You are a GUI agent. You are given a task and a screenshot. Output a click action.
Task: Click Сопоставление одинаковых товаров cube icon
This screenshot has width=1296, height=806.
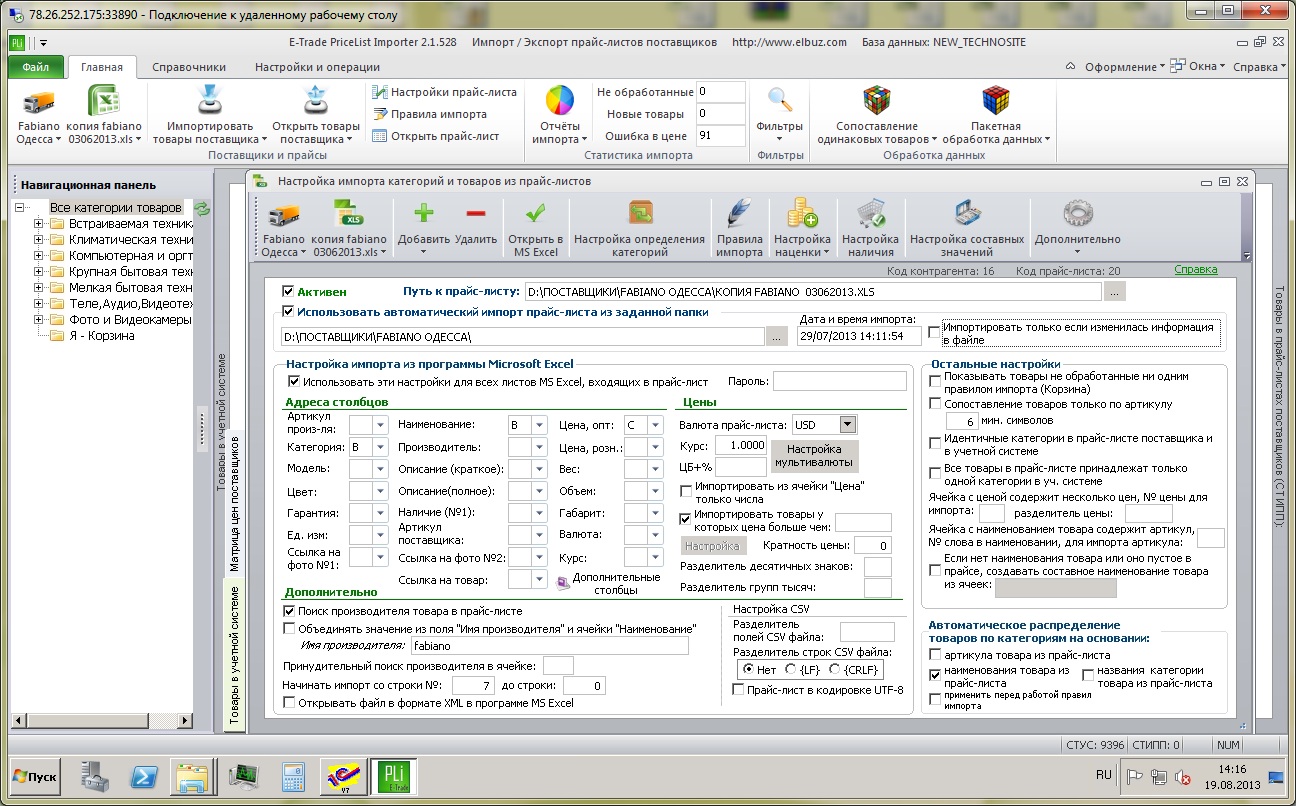pos(877,101)
